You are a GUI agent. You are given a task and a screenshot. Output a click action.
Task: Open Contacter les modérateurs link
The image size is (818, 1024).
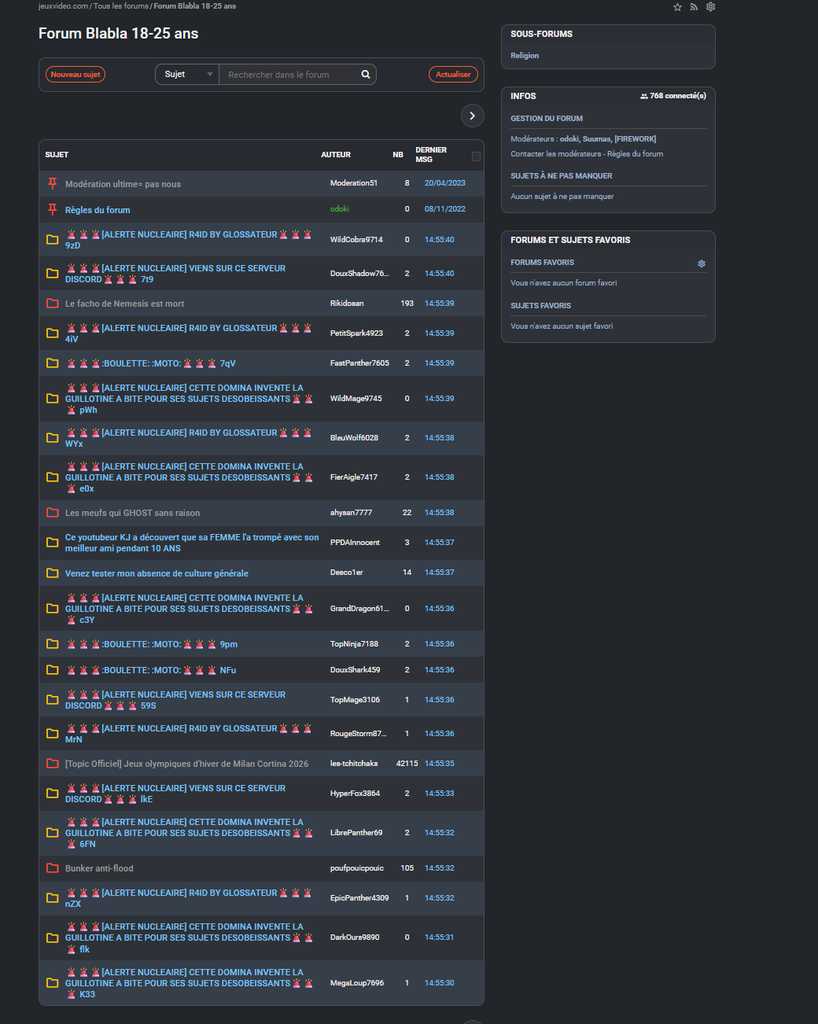(x=556, y=154)
